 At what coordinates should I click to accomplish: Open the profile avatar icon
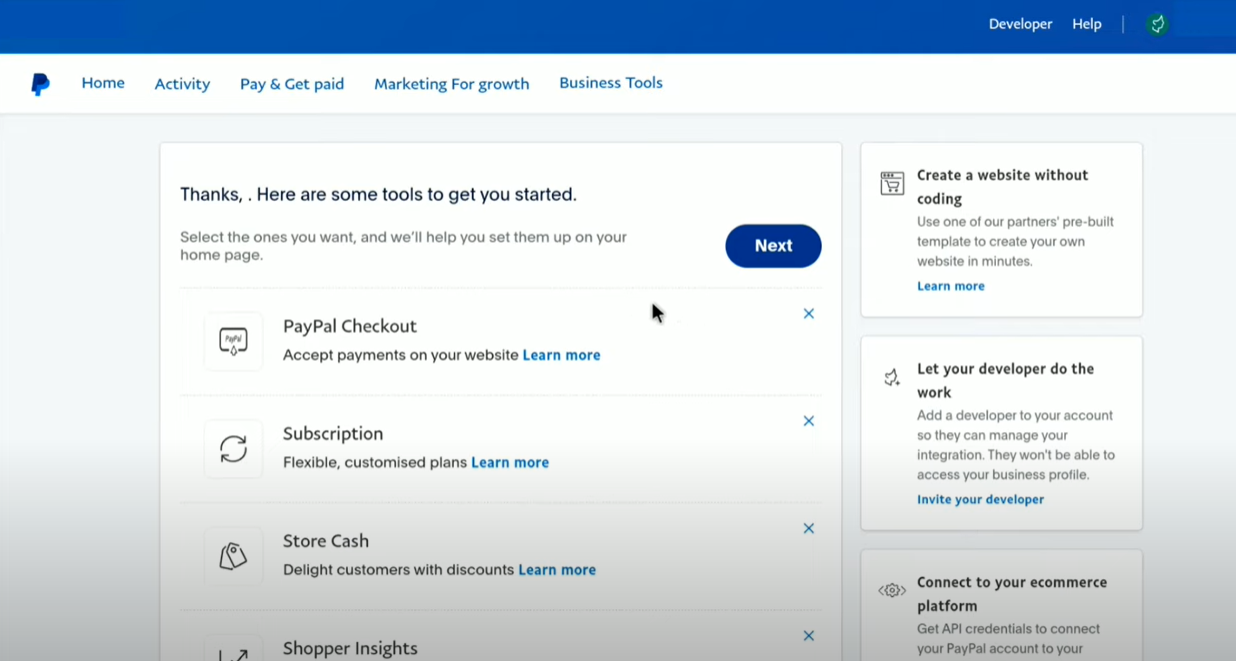(x=1157, y=24)
